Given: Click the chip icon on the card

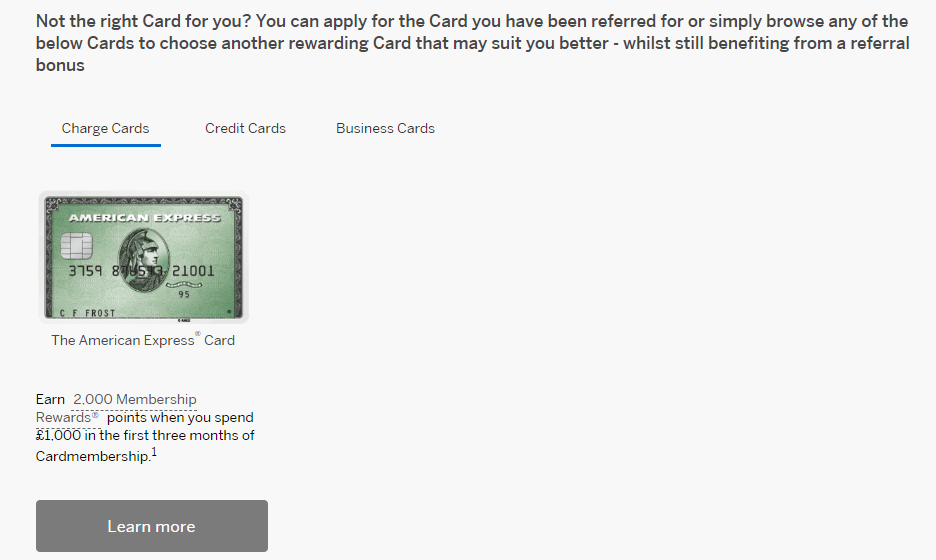Looking at the screenshot, I should tap(77, 244).
